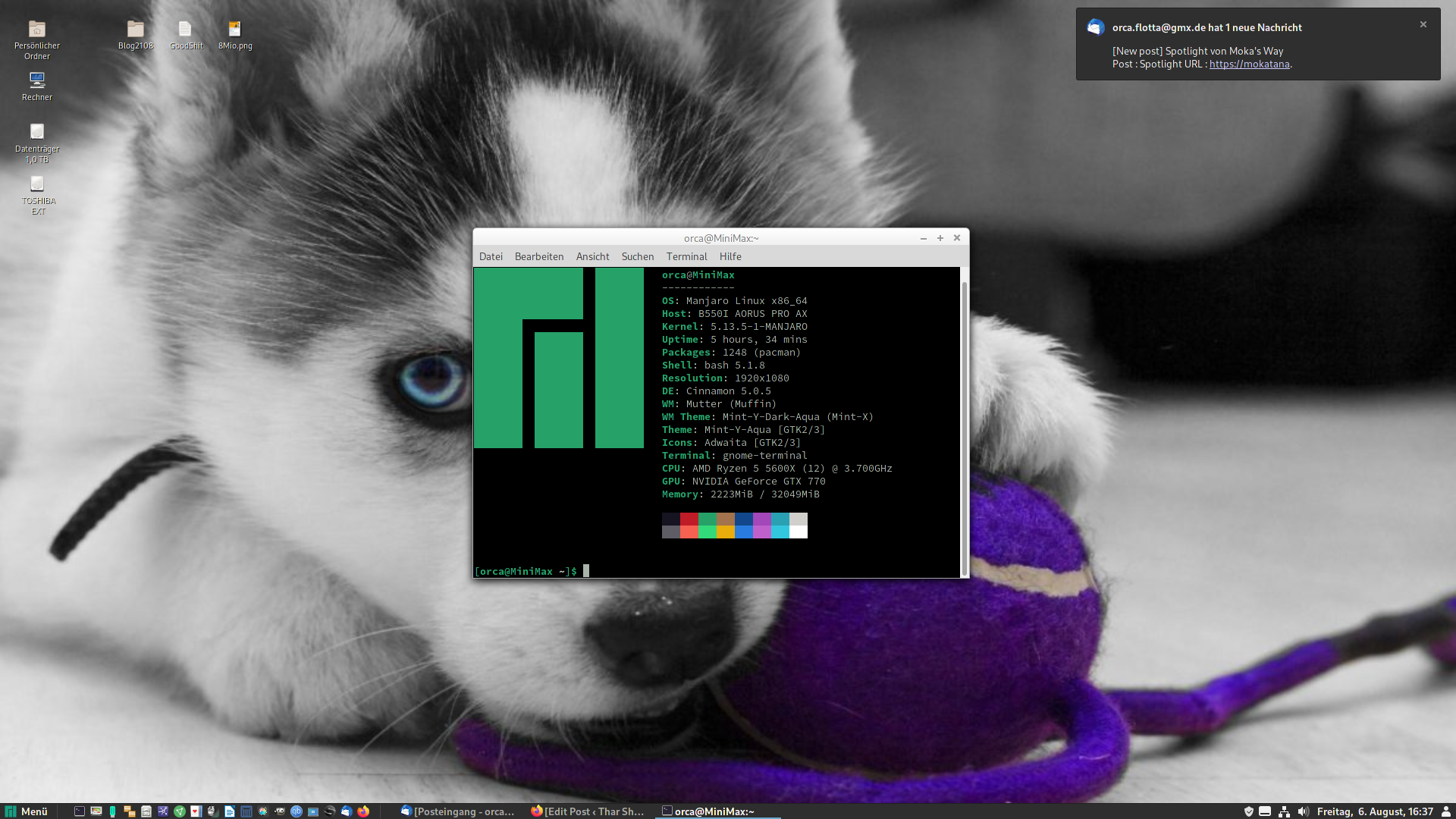The image size is (1456, 819).
Task: Open the Manjaro Menü button
Action: (27, 811)
